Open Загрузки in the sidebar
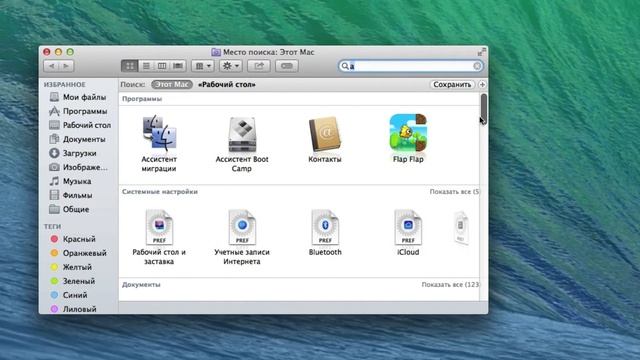Screen dimensions: 640x360 point(73,153)
